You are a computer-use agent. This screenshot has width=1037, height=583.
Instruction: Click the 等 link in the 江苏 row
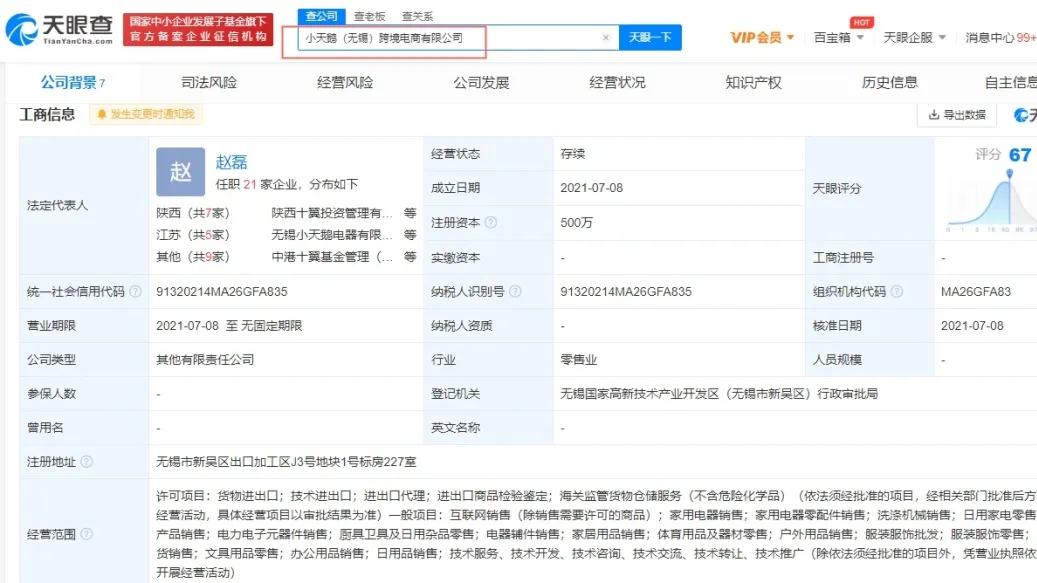(x=410, y=235)
